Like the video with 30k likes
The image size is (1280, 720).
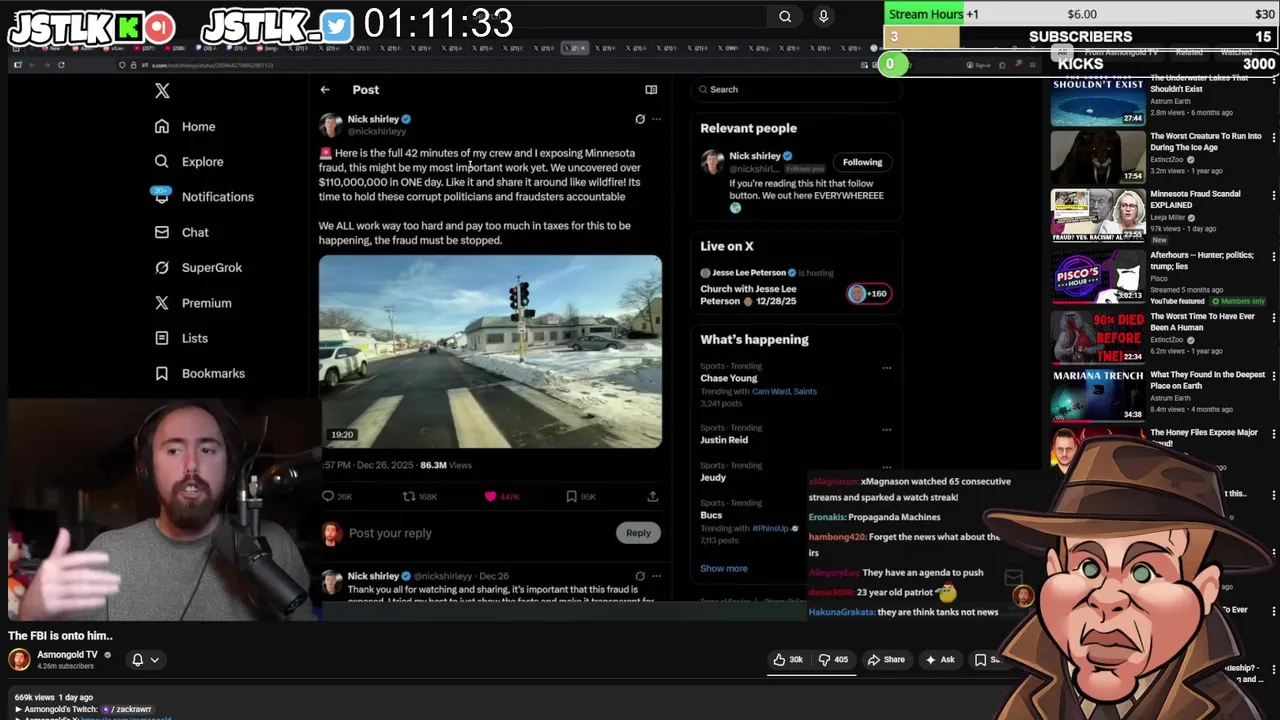[788, 659]
